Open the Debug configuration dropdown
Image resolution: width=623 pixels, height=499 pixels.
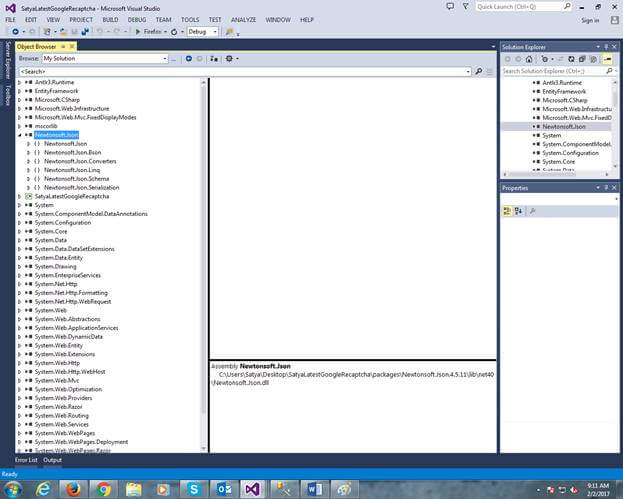(215, 31)
